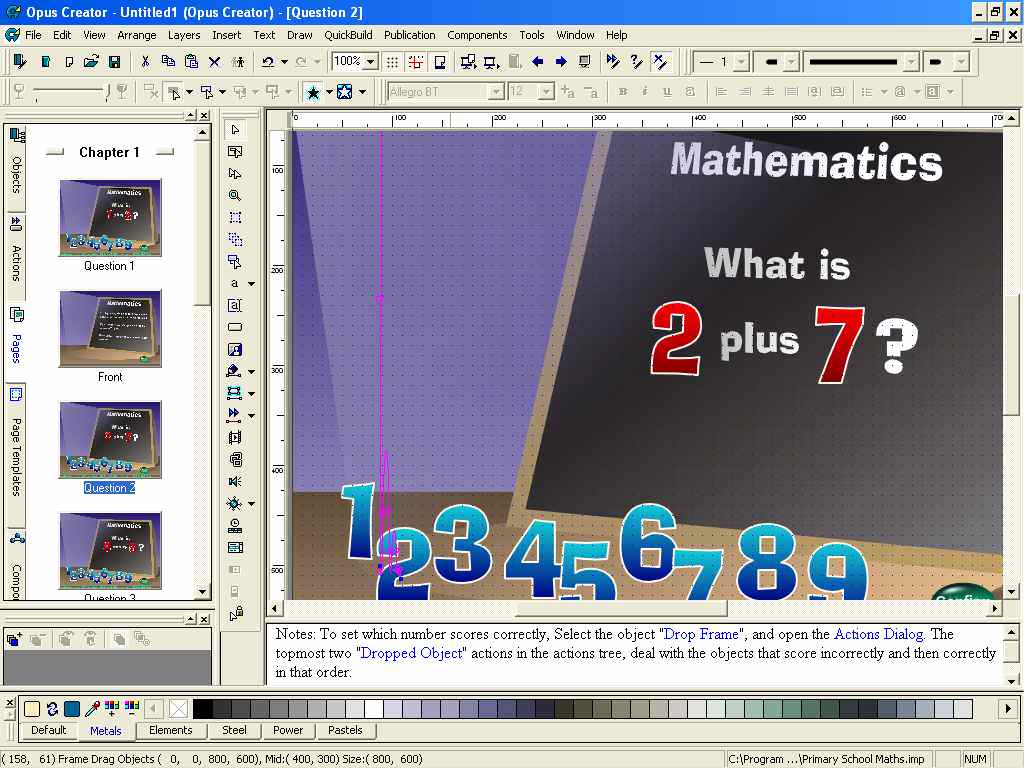
Task: Select the sound speaker tool in toolbox
Action: coord(235,481)
